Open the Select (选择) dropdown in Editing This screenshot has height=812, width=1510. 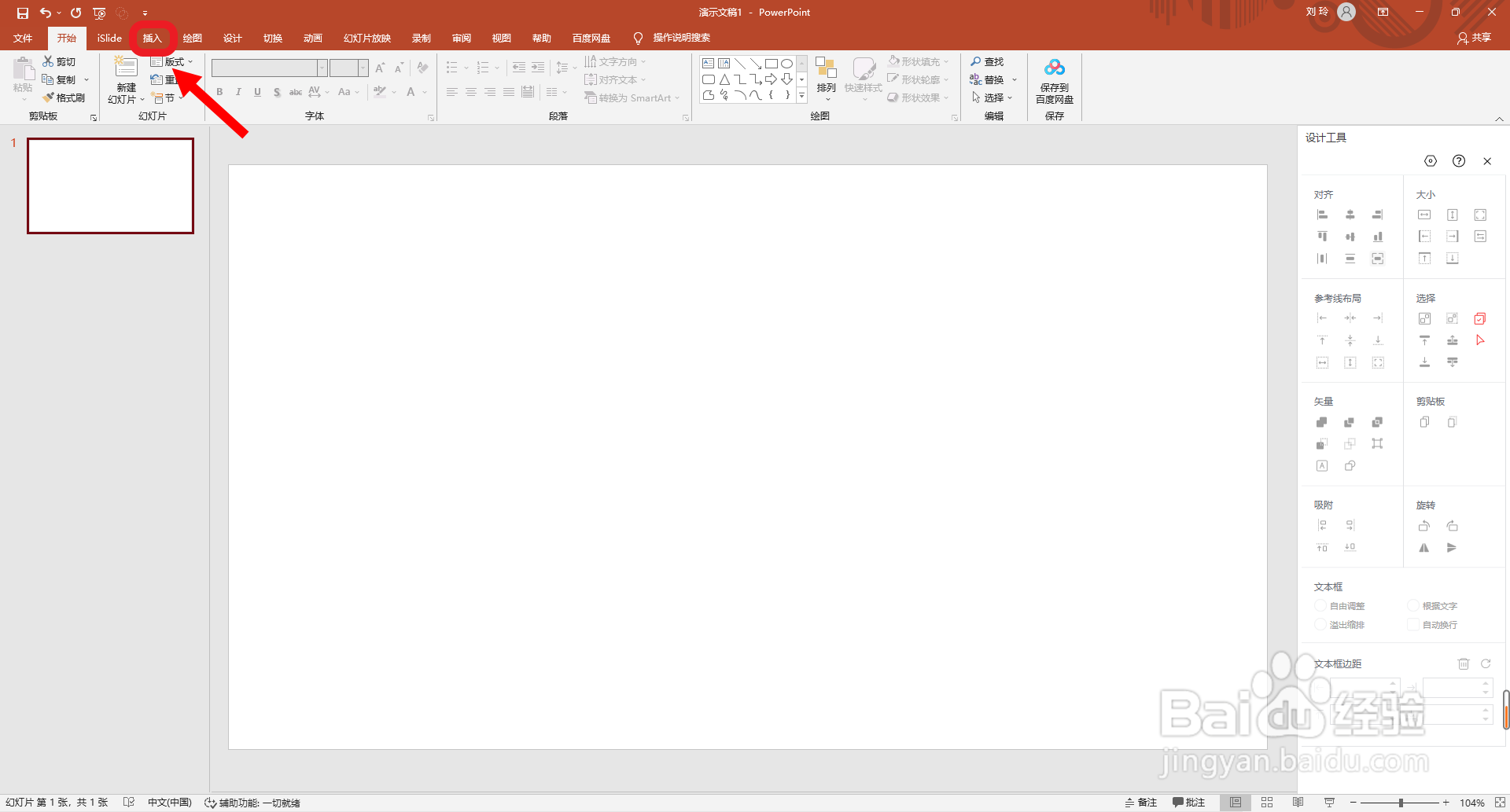992,97
